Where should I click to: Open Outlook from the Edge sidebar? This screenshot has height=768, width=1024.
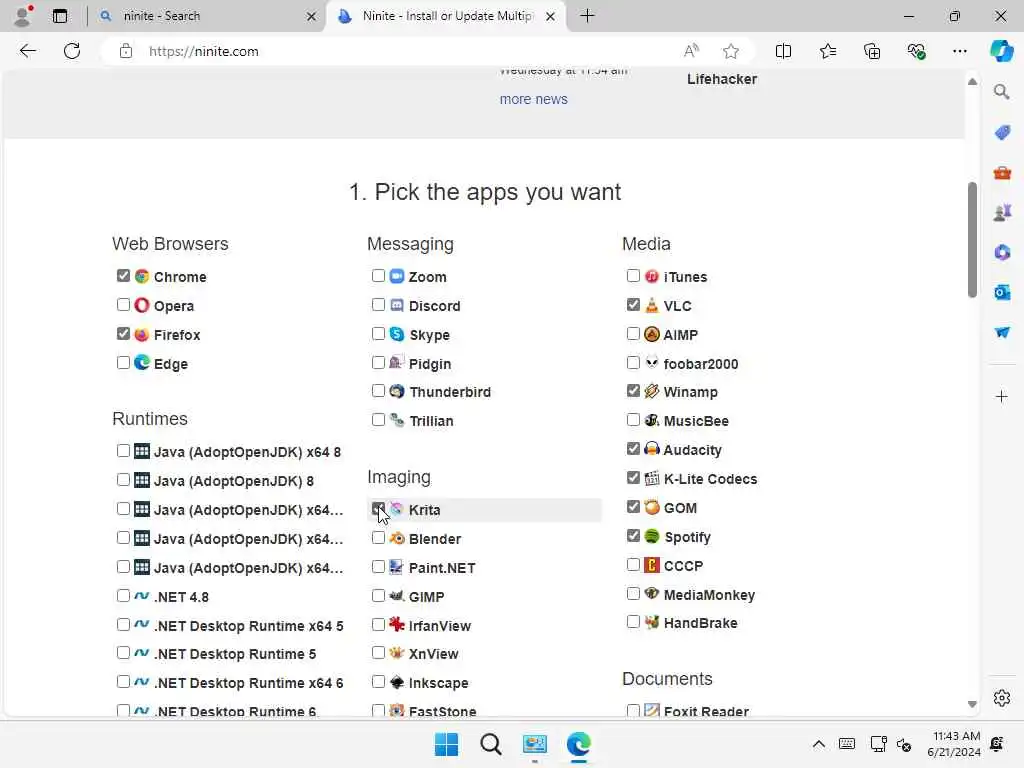pos(1002,292)
